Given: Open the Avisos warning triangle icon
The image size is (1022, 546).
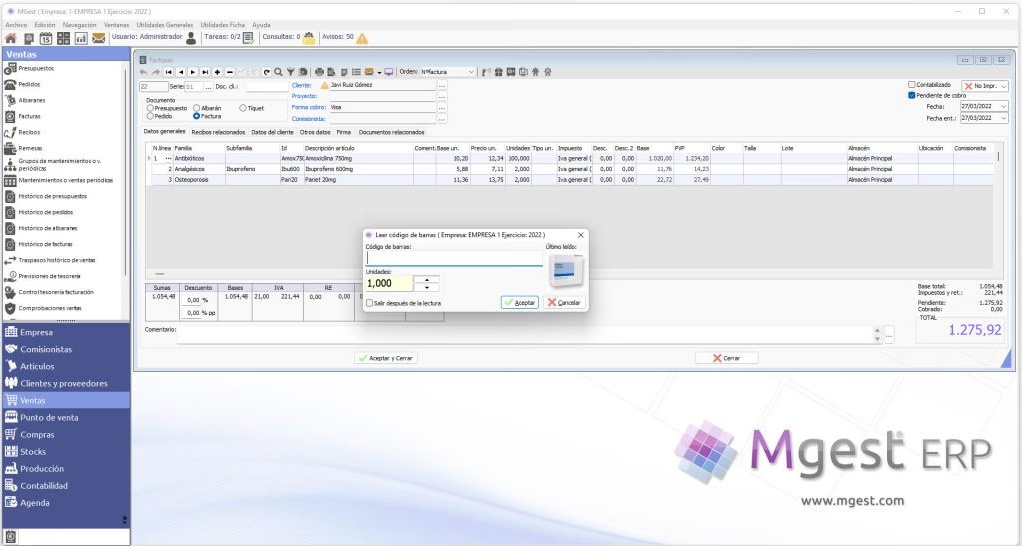Looking at the screenshot, I should [x=362, y=38].
